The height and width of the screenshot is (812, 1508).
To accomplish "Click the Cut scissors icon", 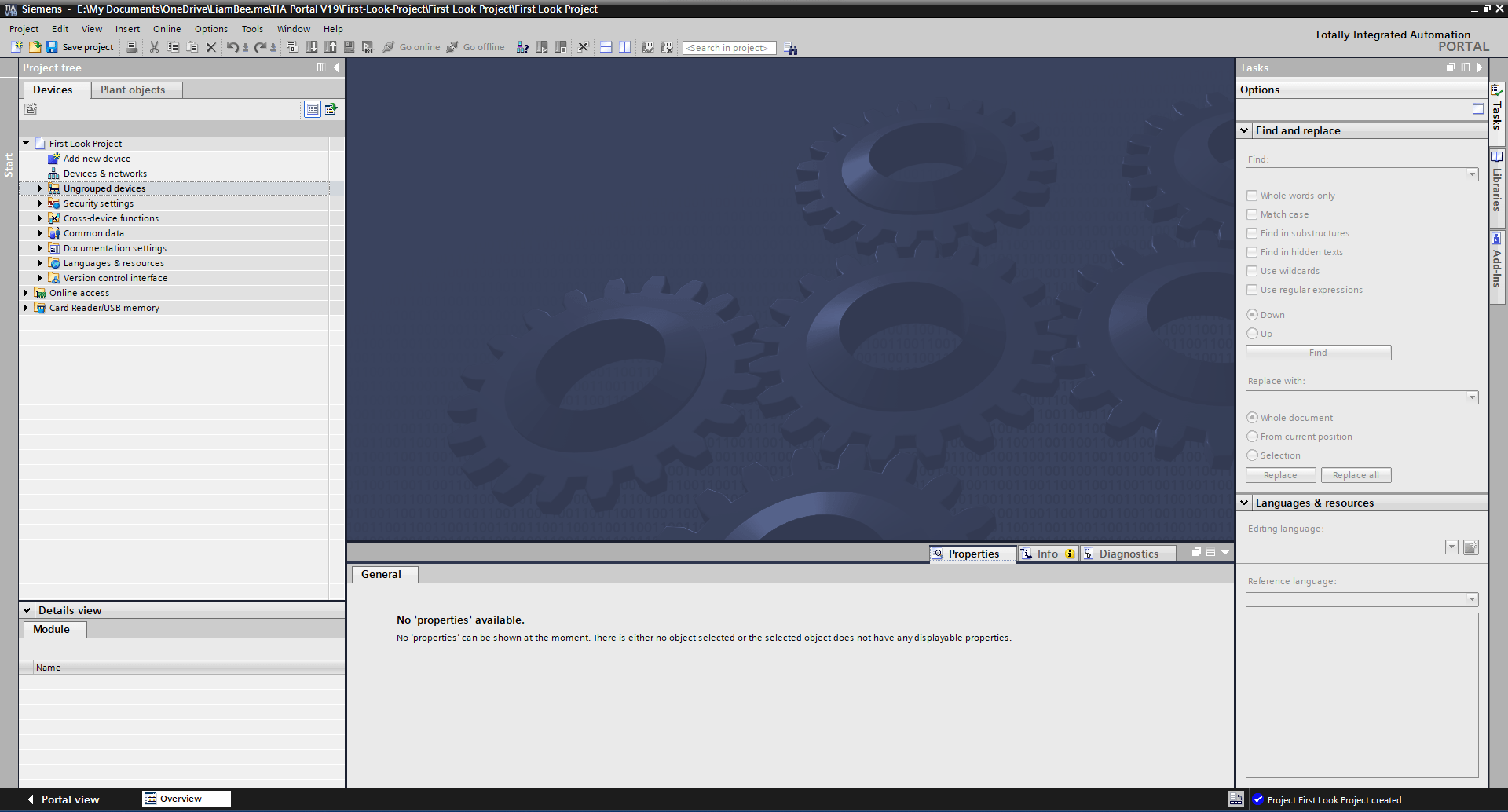I will pos(154,47).
